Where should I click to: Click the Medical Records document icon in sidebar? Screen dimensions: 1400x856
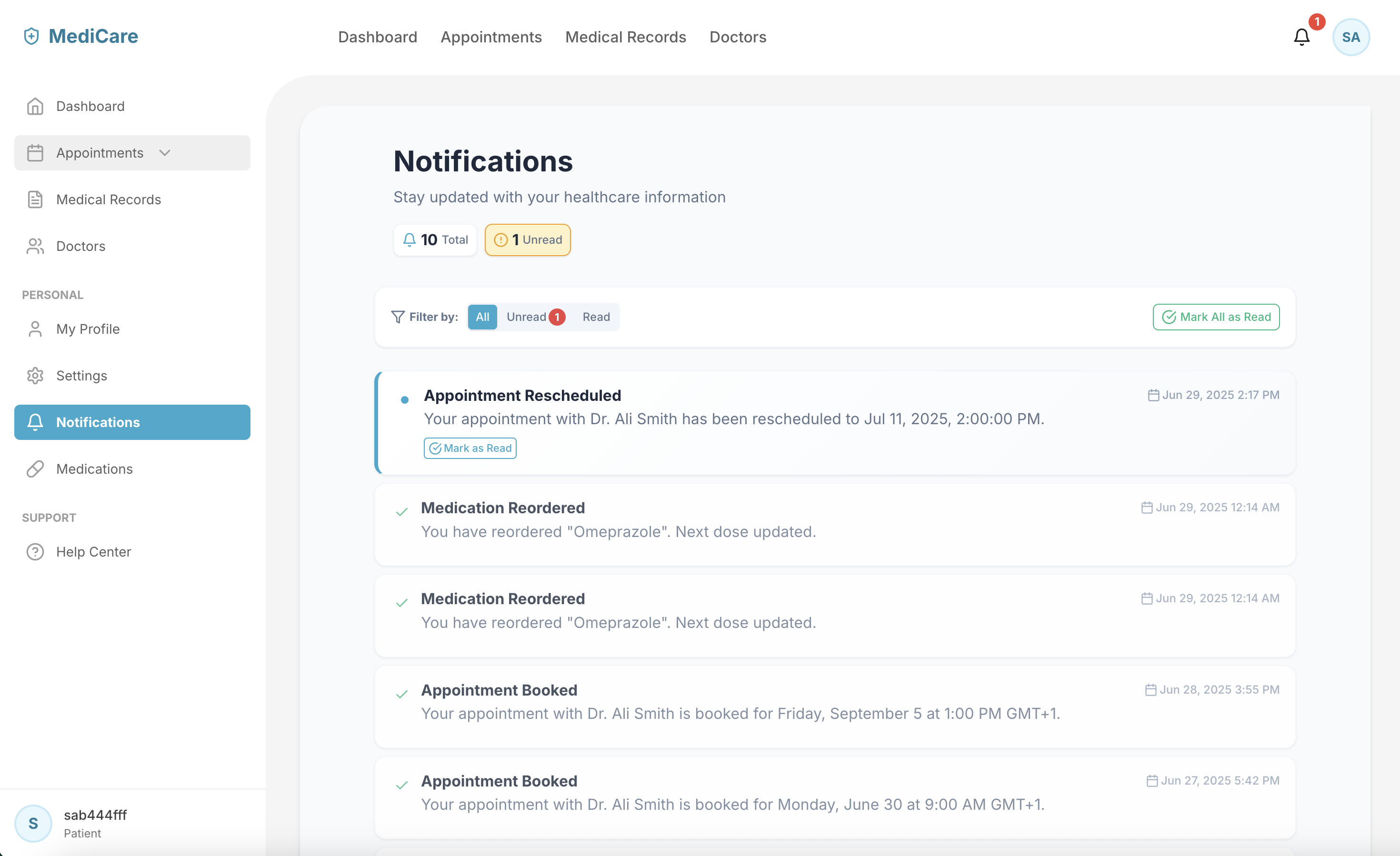(35, 199)
